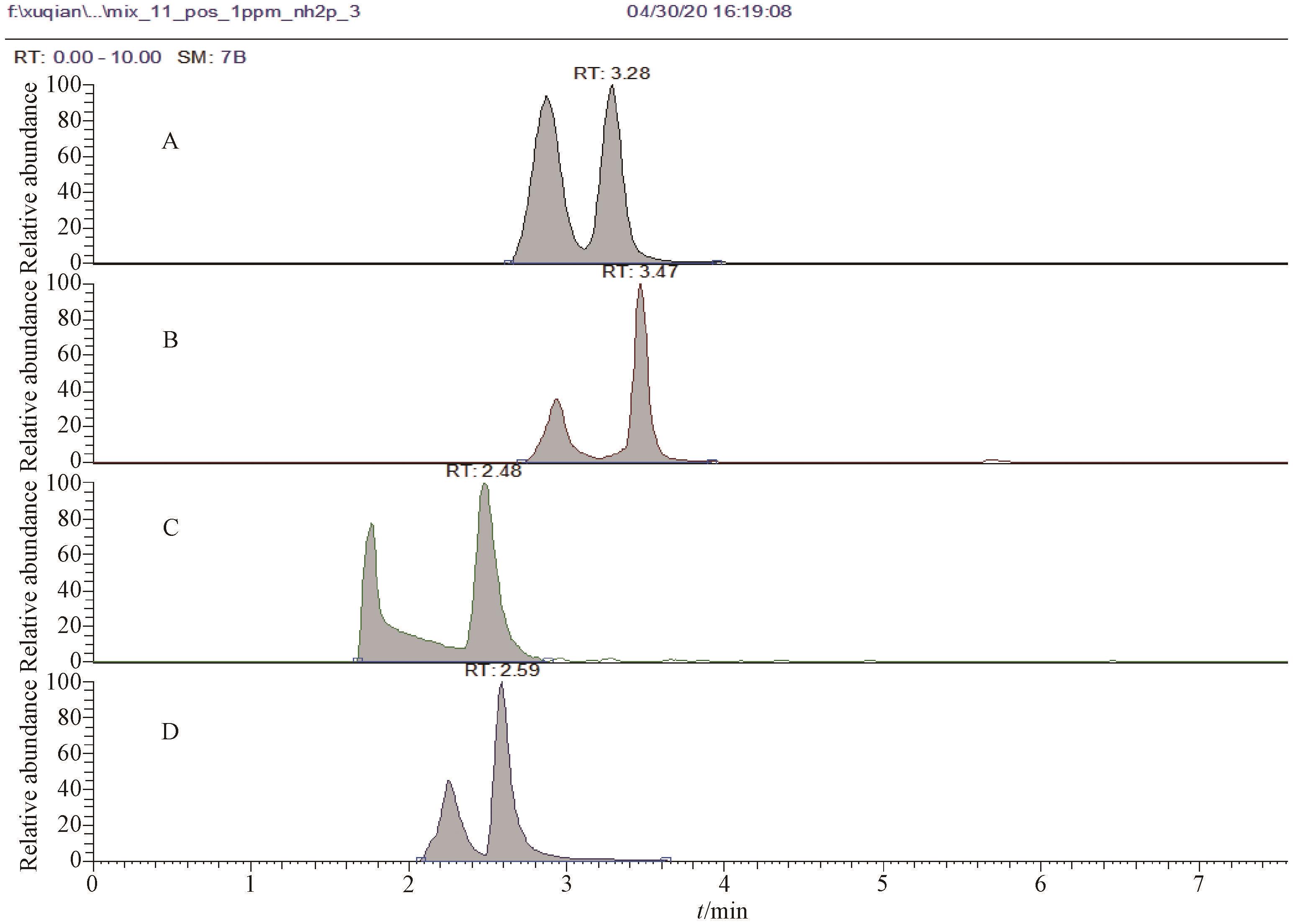
Task: Click the RT: 3.28 peak label
Action: (612, 73)
